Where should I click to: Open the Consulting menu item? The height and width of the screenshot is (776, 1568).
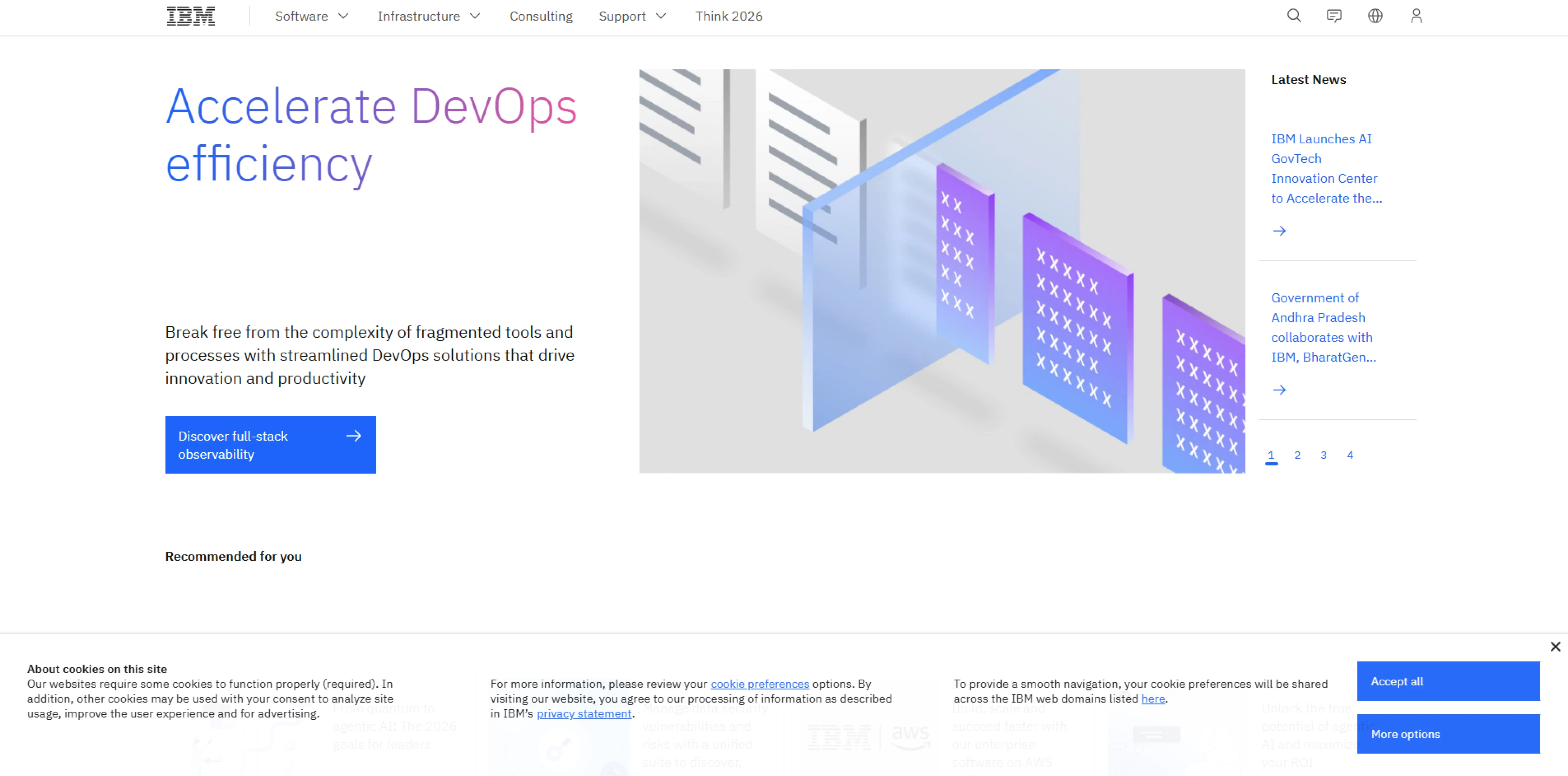[x=541, y=16]
